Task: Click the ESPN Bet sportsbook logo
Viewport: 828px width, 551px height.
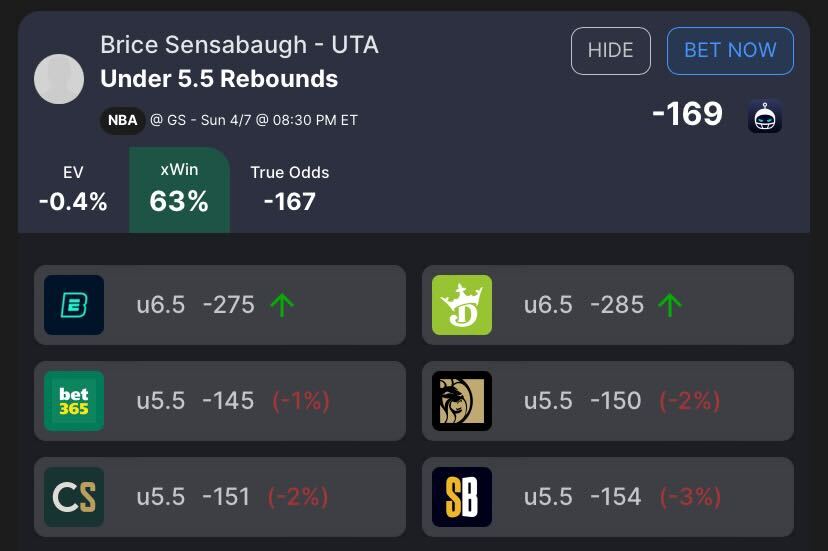Action: (74, 305)
